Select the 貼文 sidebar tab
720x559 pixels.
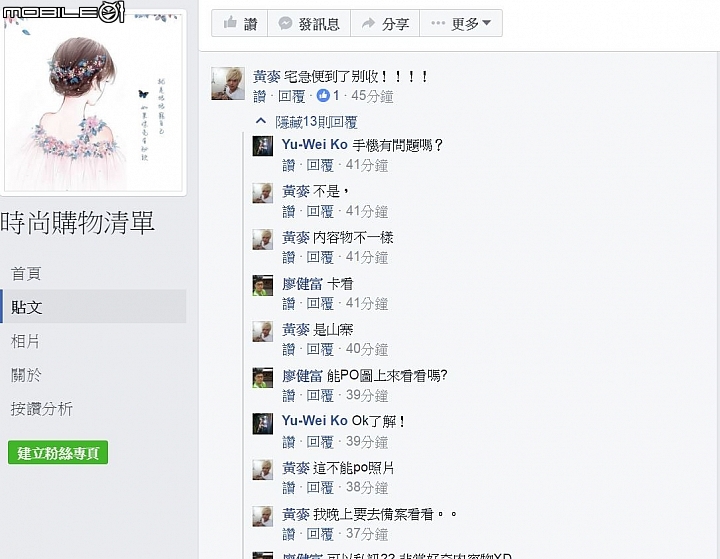(x=93, y=306)
